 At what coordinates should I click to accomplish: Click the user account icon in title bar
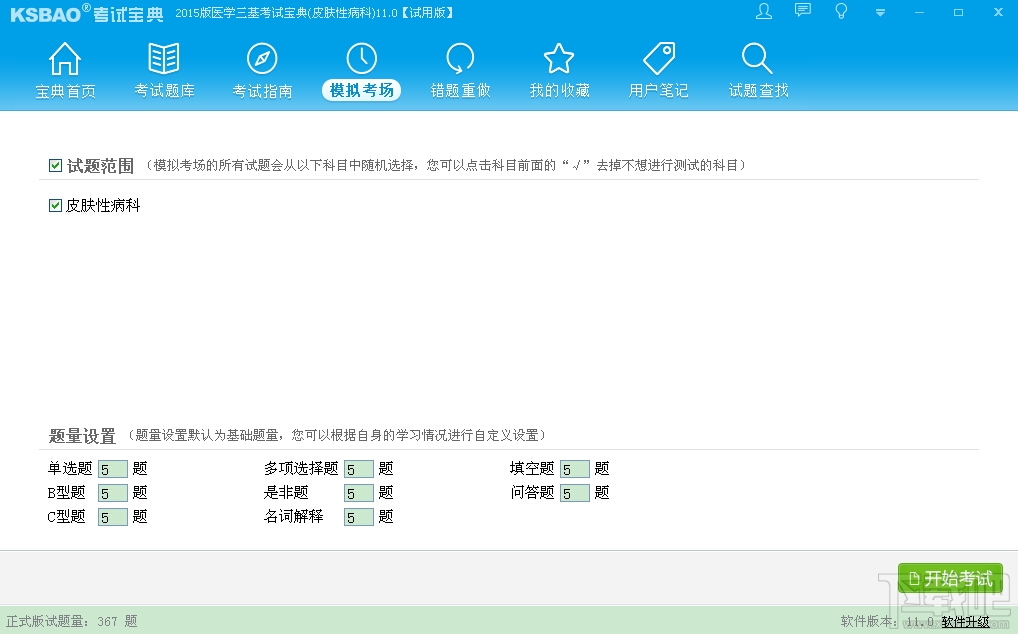pyautogui.click(x=764, y=12)
